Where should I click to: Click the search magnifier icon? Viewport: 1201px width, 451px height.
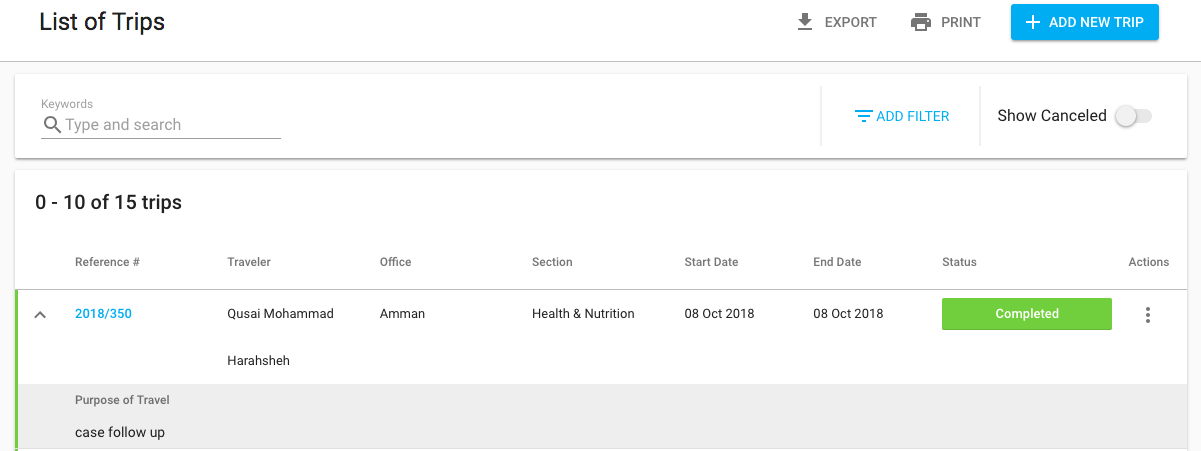[52, 125]
